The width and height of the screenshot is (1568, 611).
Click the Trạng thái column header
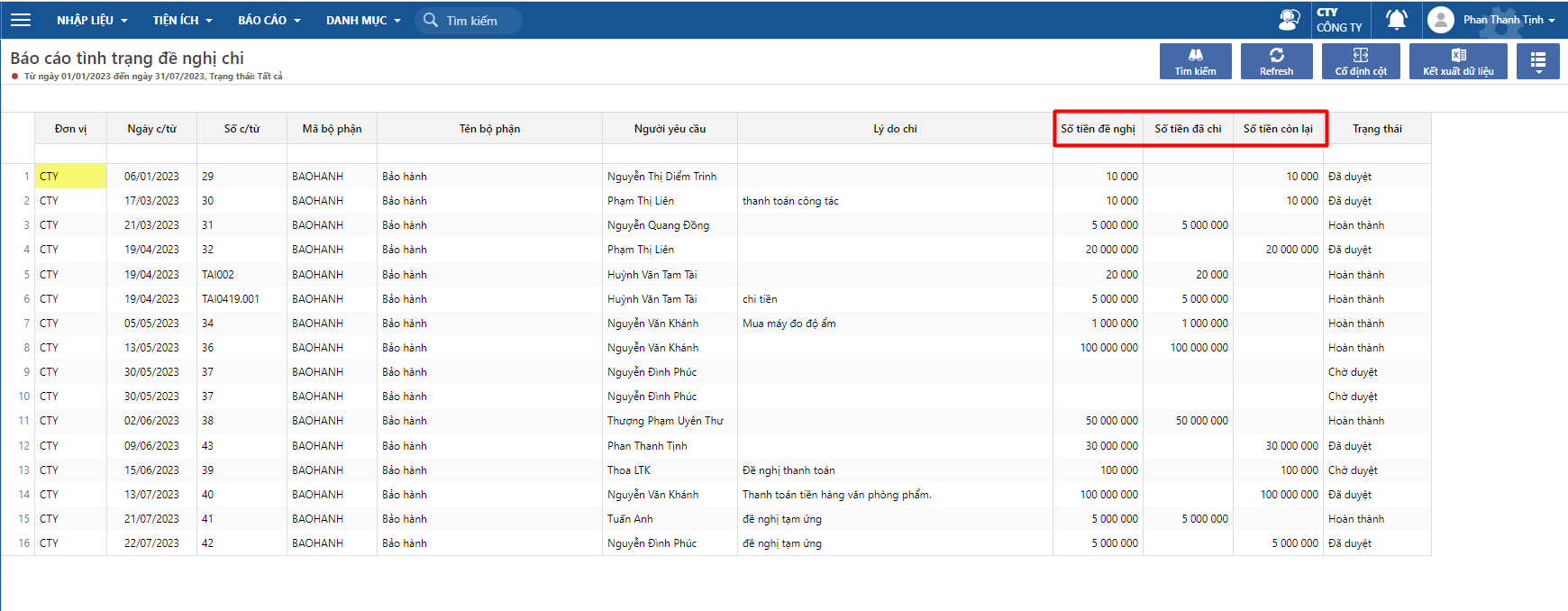(1376, 129)
